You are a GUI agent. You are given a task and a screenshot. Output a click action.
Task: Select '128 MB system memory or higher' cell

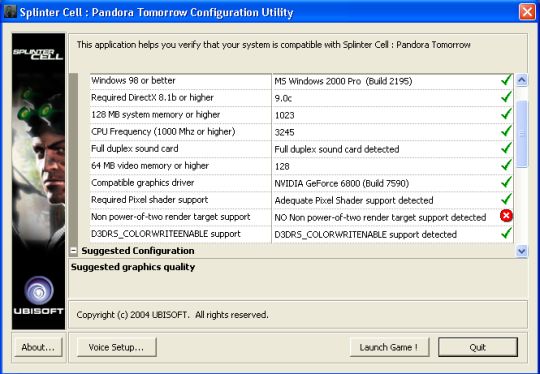181,114
